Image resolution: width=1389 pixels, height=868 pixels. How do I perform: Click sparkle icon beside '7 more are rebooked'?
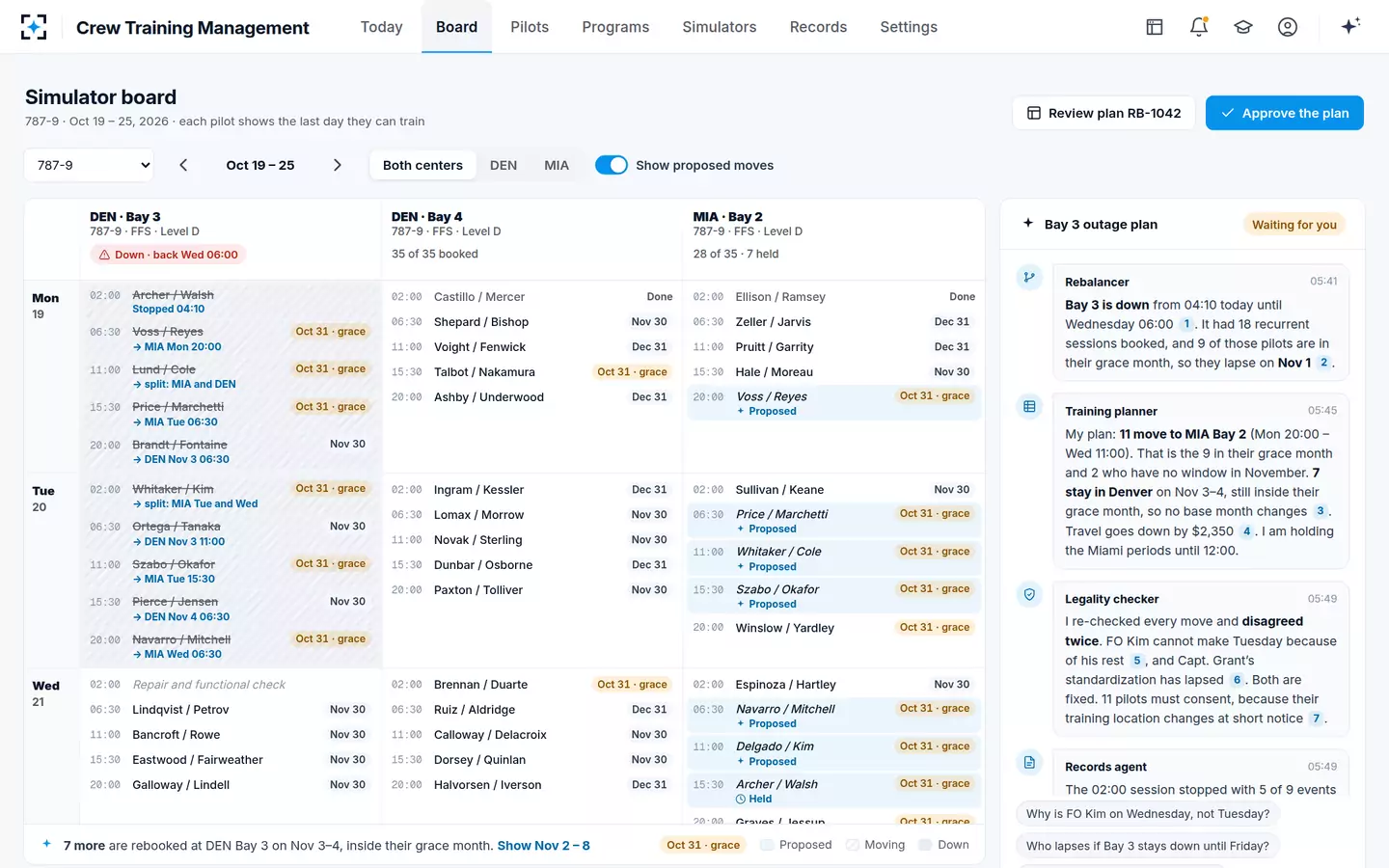click(46, 845)
